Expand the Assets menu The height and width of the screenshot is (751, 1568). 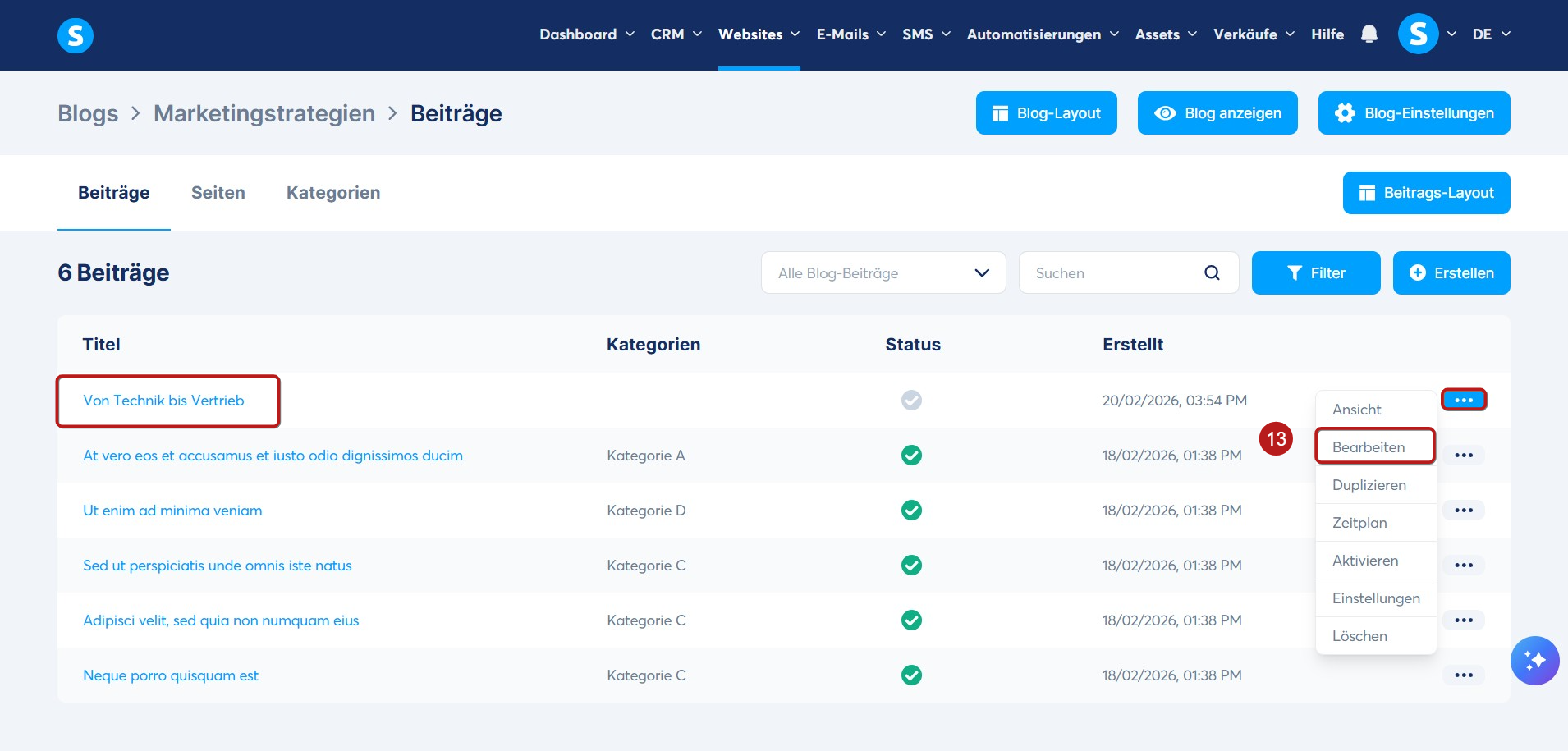point(1167,34)
